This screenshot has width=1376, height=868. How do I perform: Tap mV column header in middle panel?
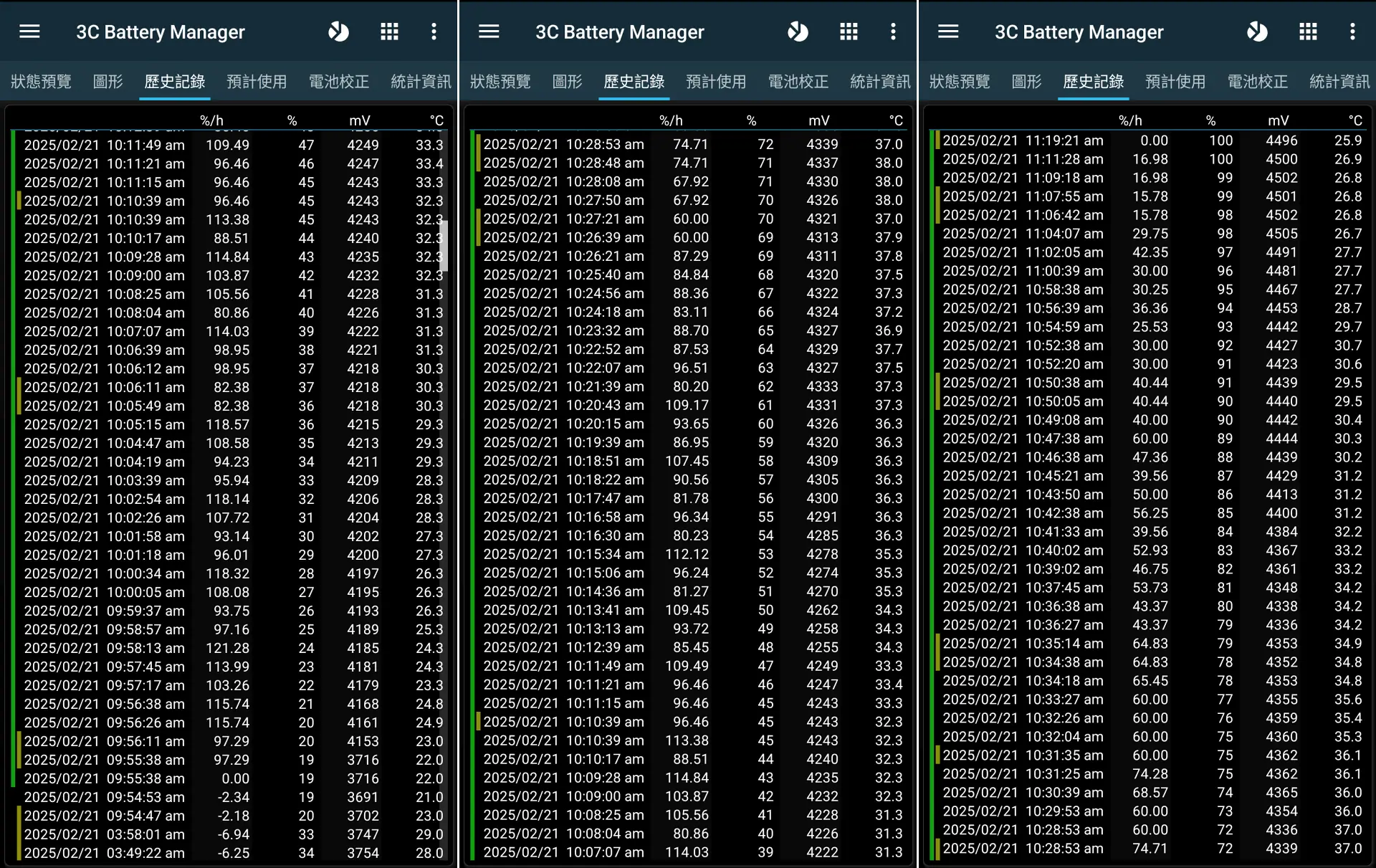click(819, 120)
